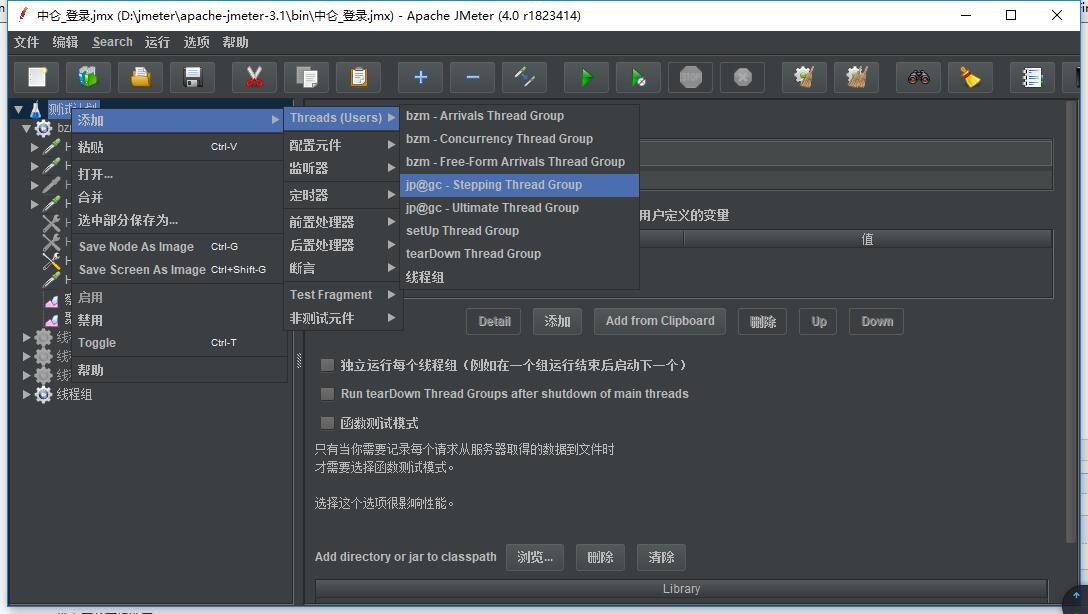The image size is (1088, 614).
Task: Click the Clear All results icon
Action: coord(856,77)
